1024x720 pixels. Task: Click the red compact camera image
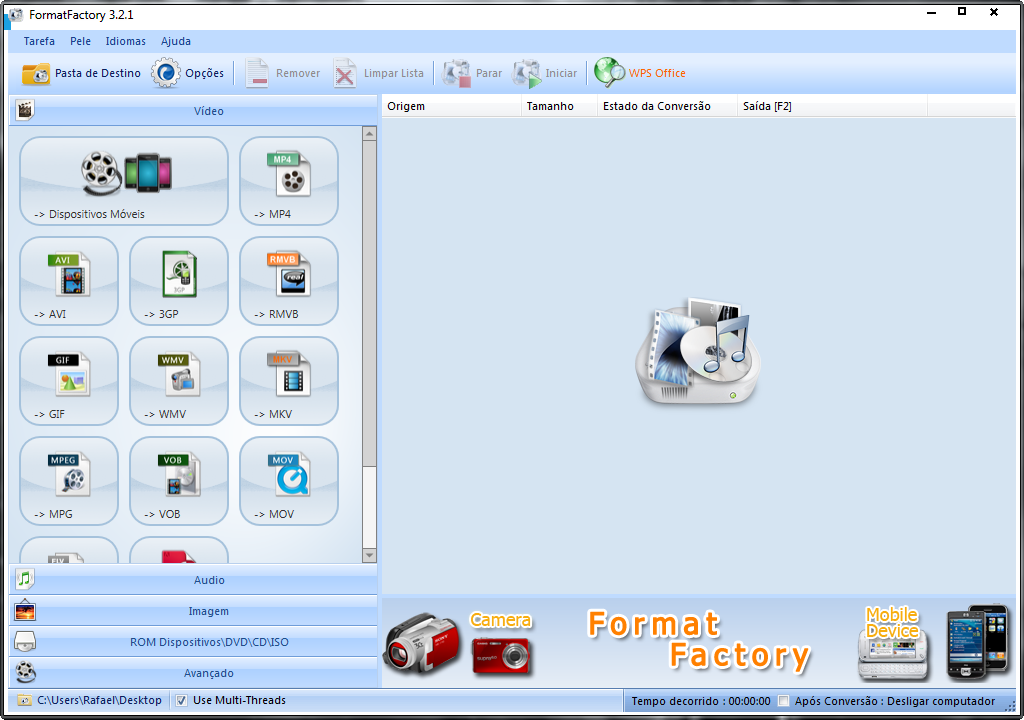[501, 655]
